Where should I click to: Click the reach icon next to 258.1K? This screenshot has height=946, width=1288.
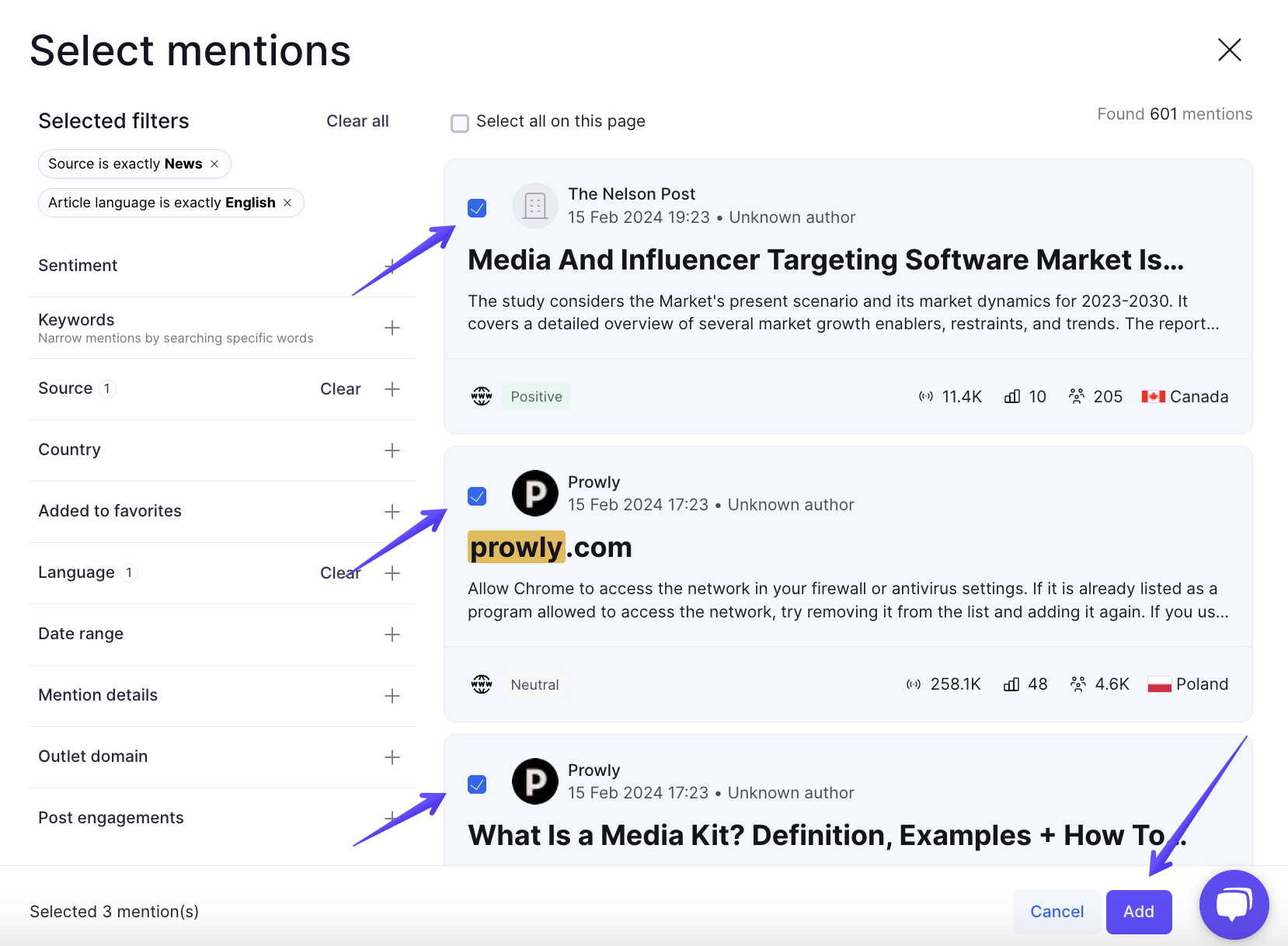click(x=914, y=684)
